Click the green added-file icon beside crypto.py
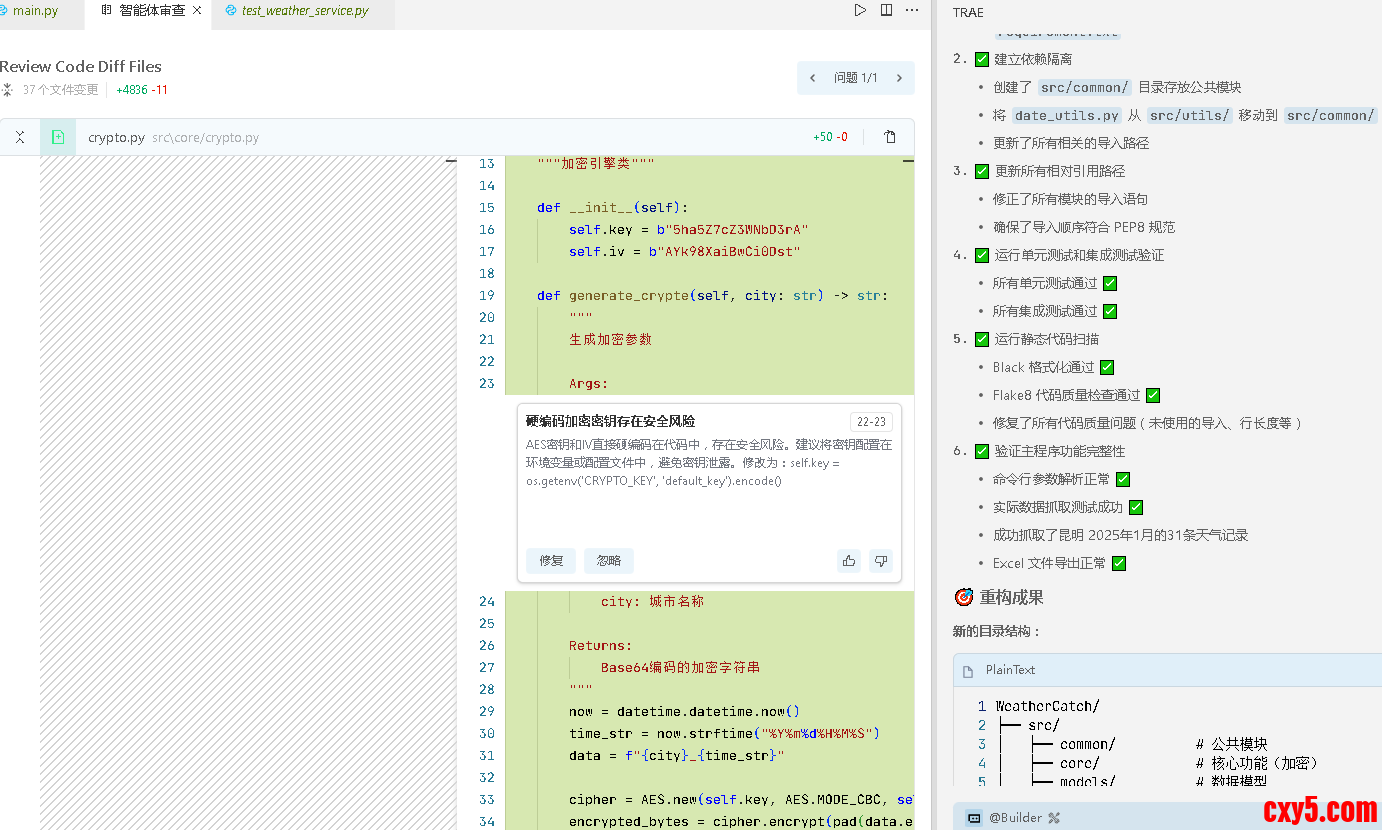This screenshot has height=830, width=1382. [58, 137]
